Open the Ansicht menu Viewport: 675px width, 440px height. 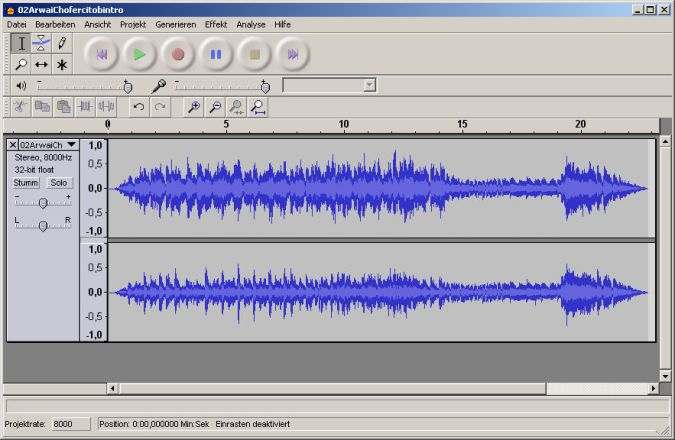97,25
